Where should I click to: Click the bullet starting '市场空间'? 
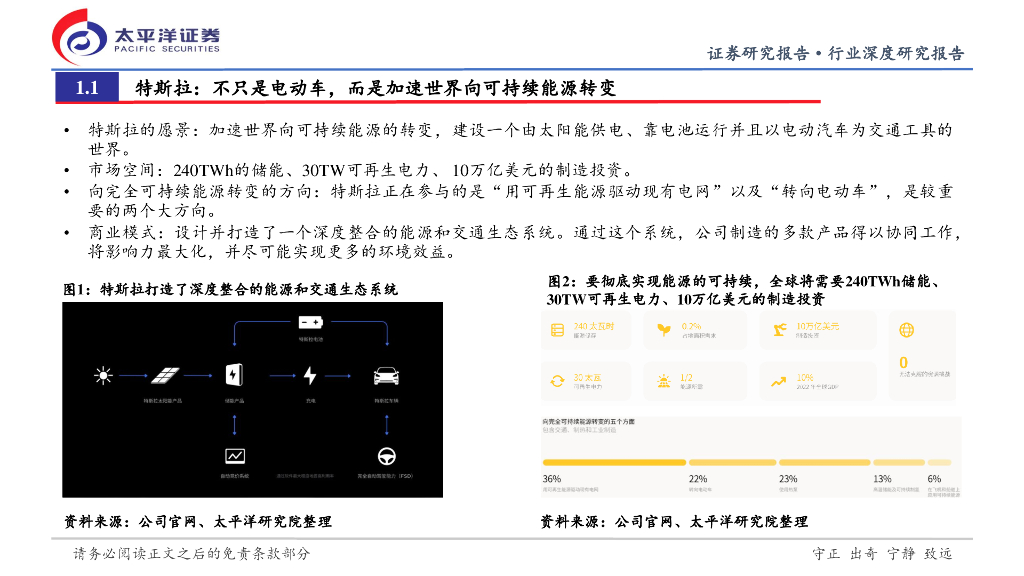[x=362, y=170]
